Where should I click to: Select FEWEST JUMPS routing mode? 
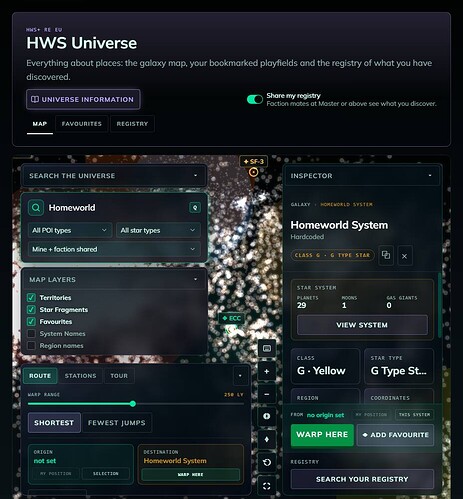tap(117, 423)
